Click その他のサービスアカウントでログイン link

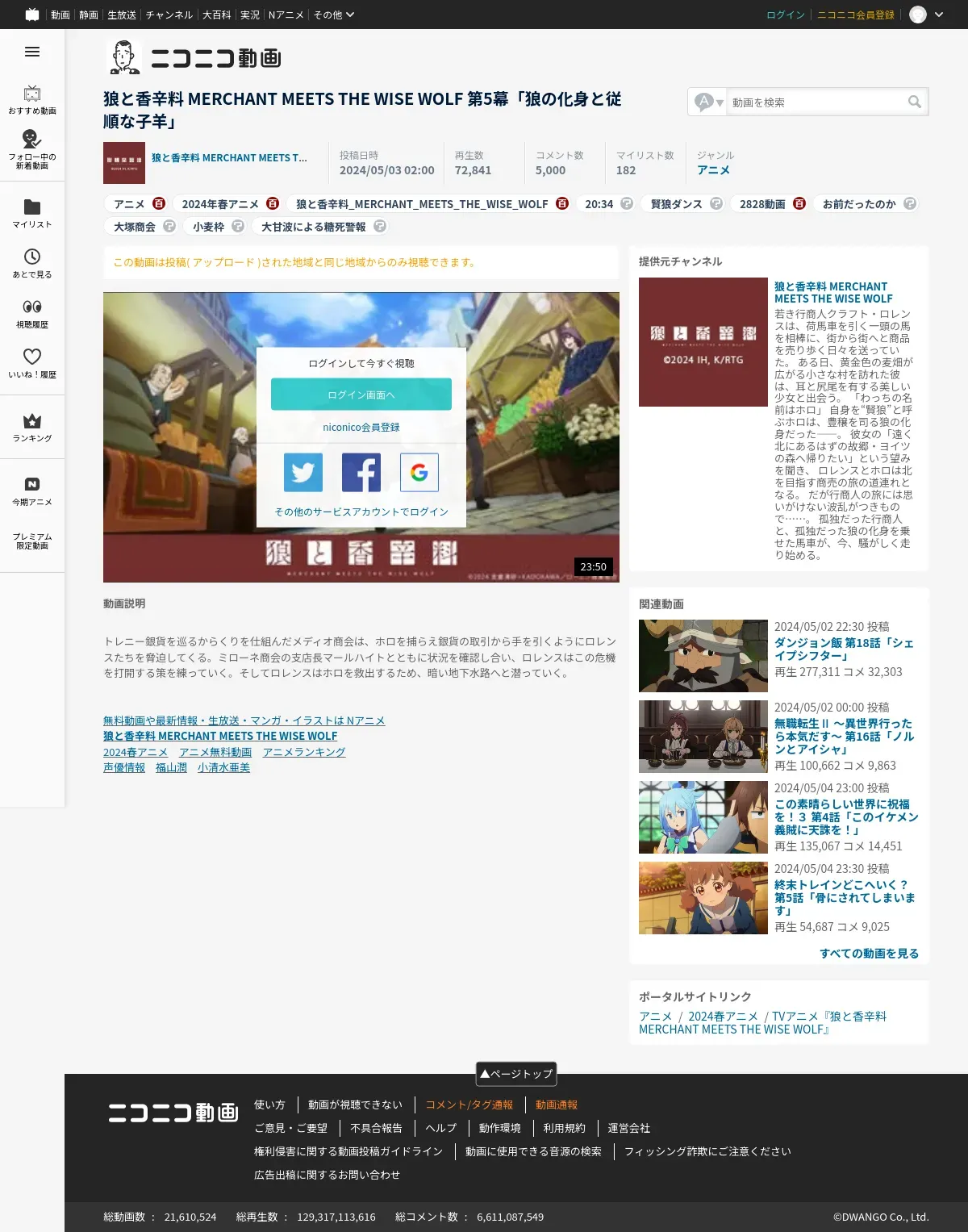point(361,512)
